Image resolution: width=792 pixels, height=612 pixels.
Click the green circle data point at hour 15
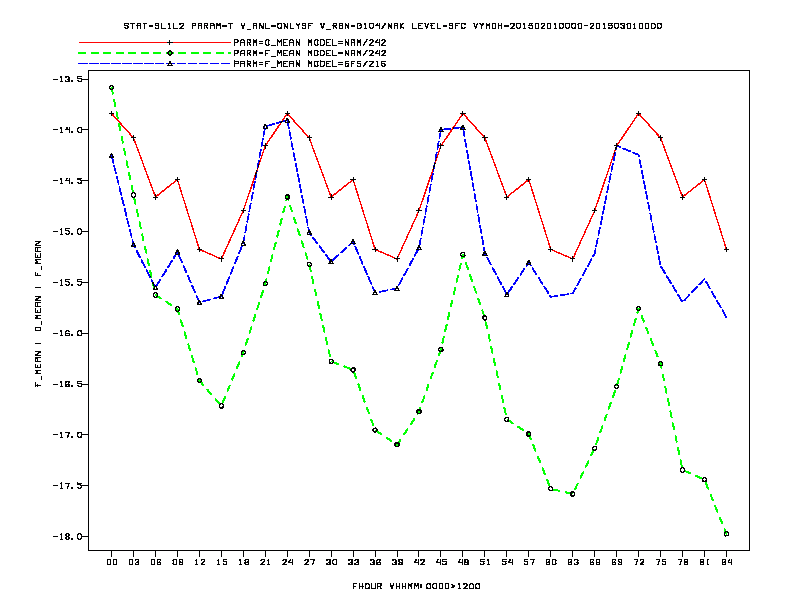[221, 406]
